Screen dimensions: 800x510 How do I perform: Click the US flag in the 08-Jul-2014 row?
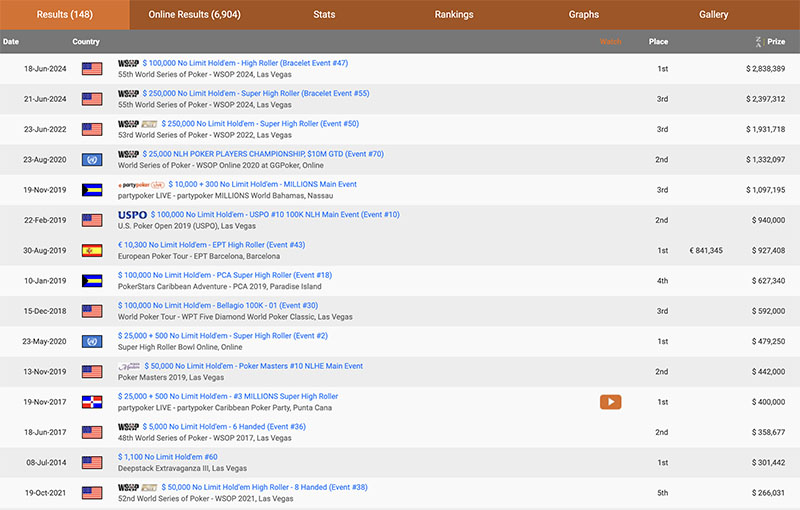pos(92,462)
